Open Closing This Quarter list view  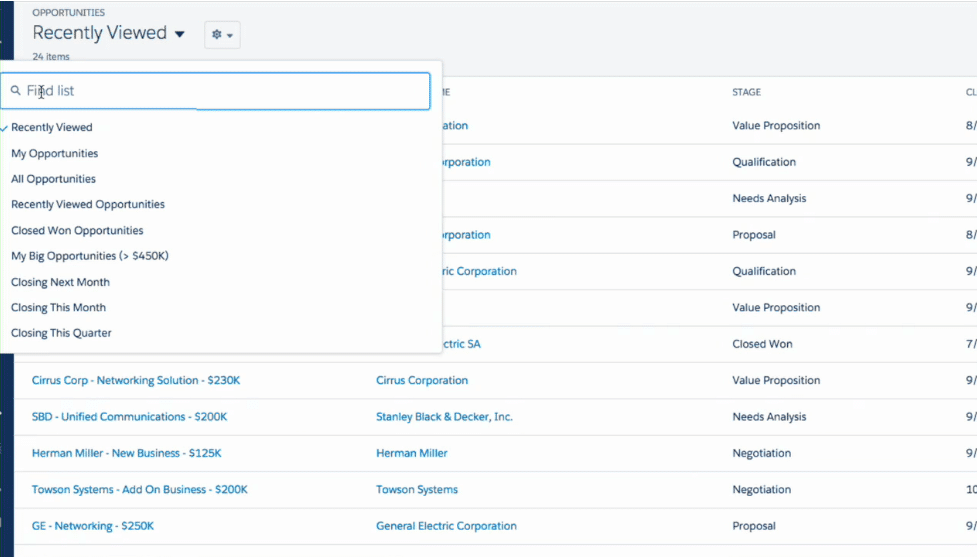click(x=62, y=333)
